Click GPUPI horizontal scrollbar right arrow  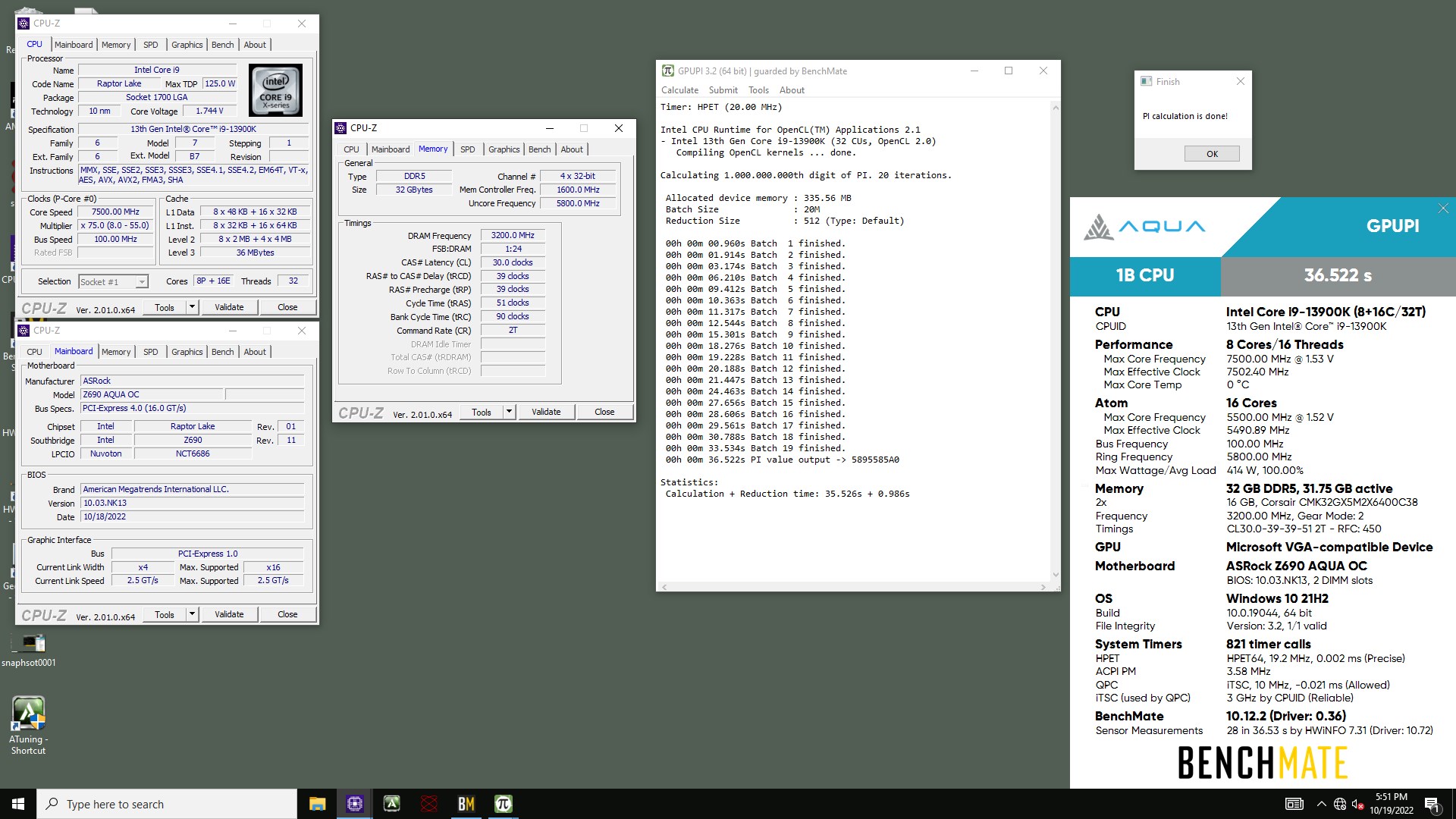1043,587
